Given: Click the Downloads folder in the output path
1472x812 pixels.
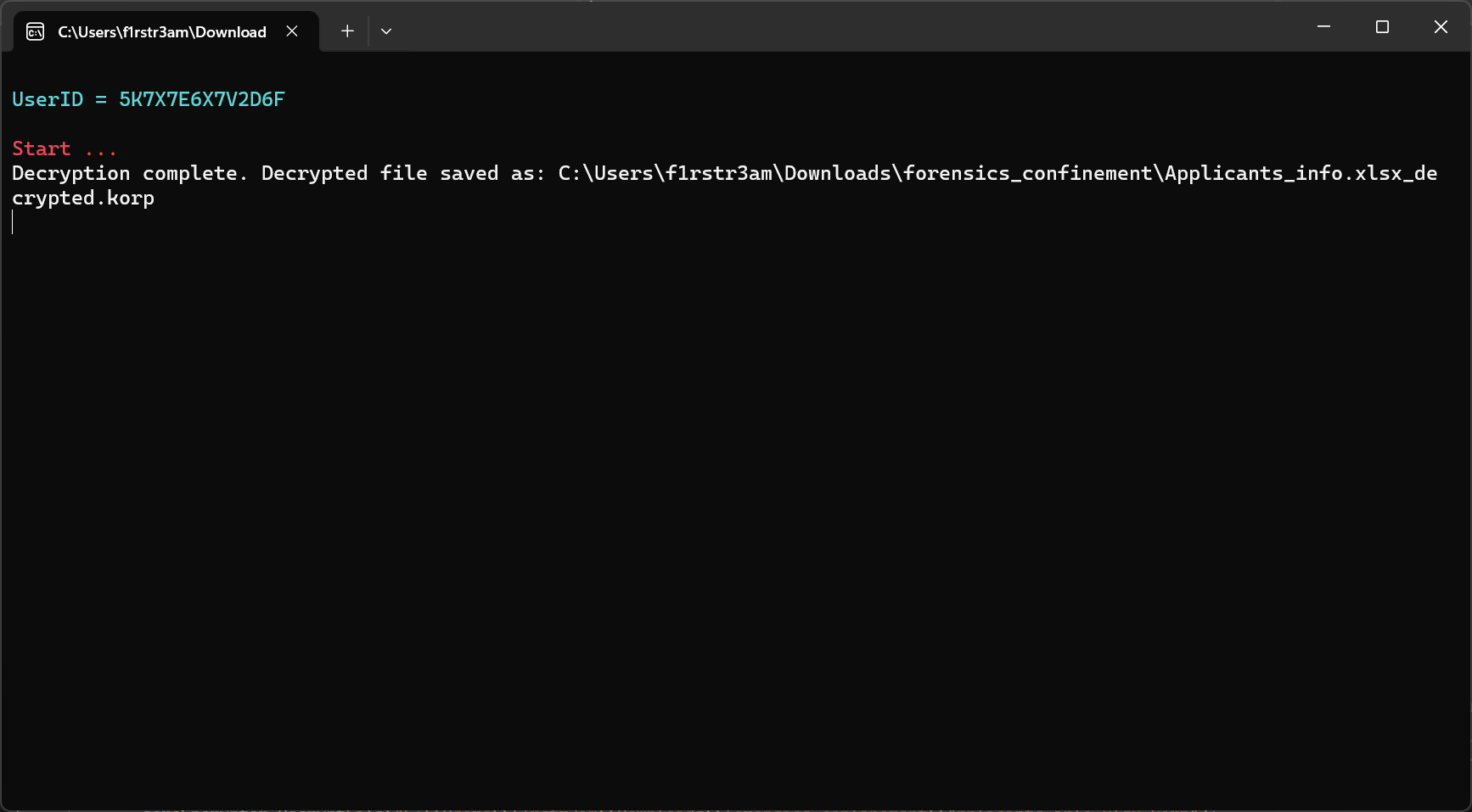Looking at the screenshot, I should coord(838,173).
